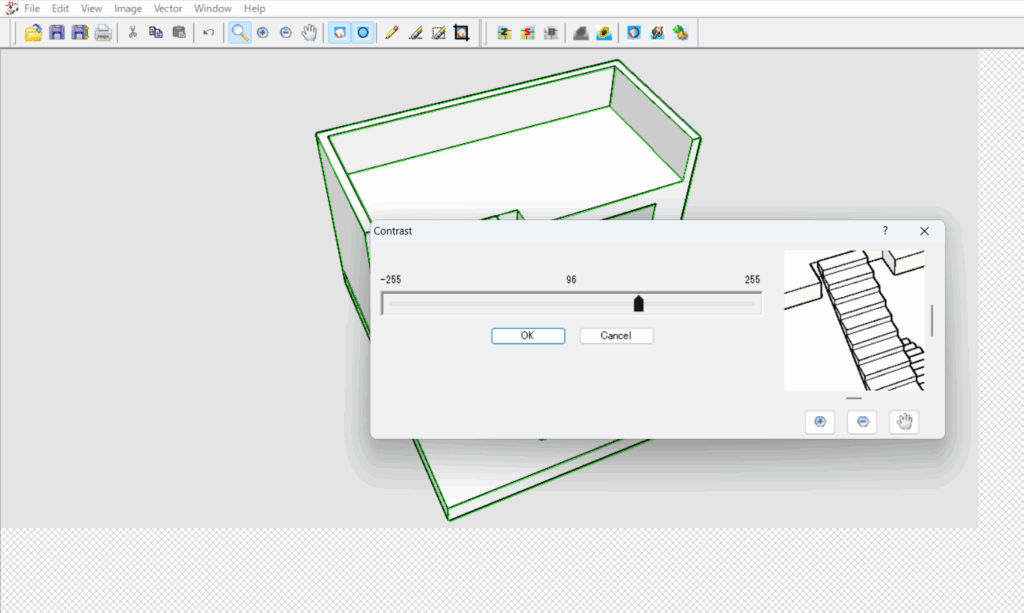Viewport: 1024px width, 613px height.
Task: Select the Crop tool
Action: point(462,33)
